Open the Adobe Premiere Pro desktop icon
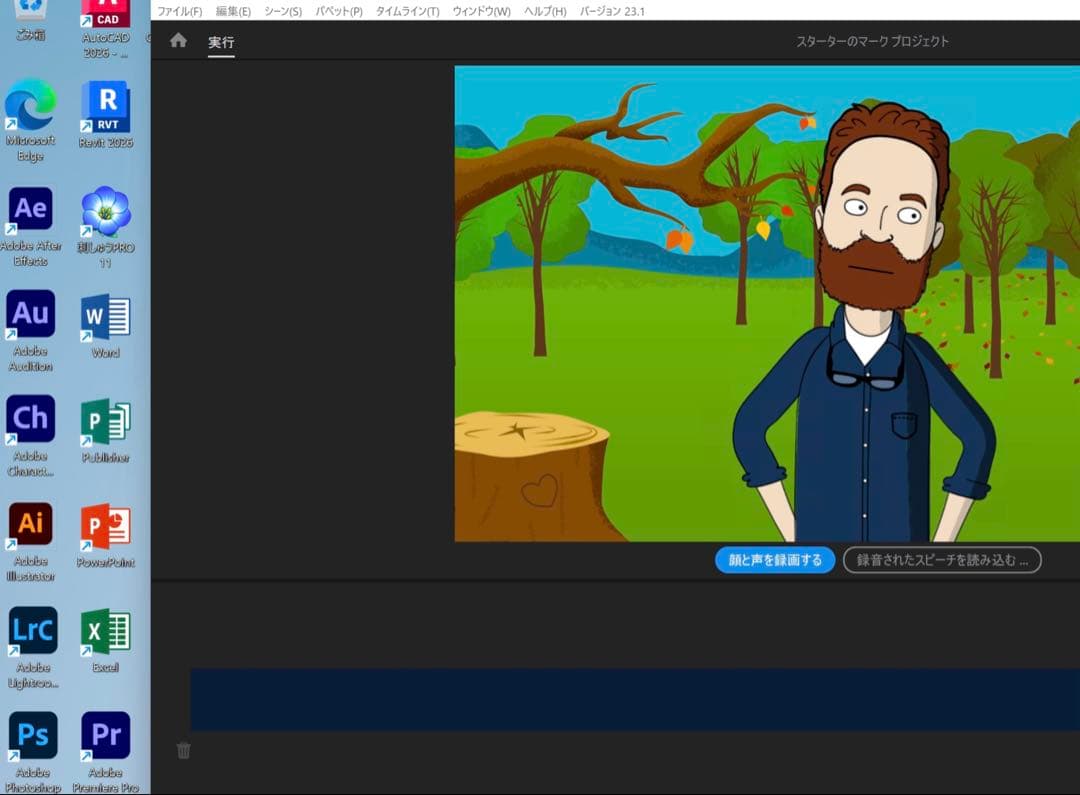 point(105,735)
